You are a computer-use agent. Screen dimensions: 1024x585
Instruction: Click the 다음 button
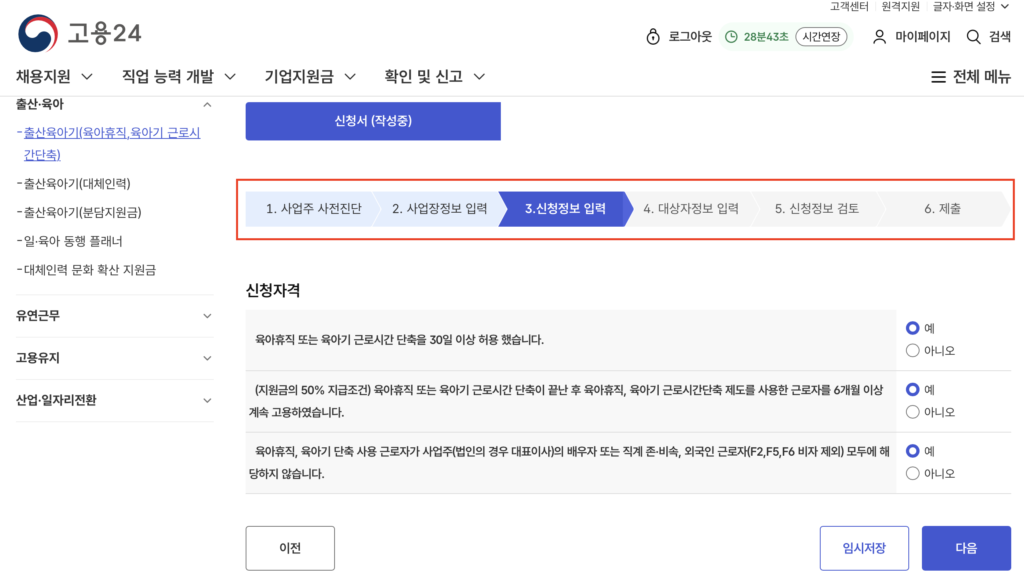click(966, 548)
